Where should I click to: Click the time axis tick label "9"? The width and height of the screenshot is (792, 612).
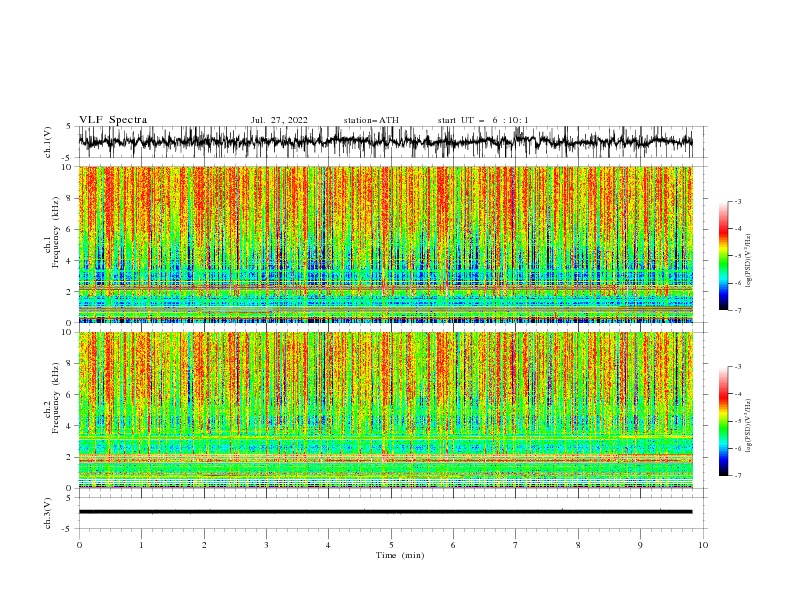pos(640,545)
